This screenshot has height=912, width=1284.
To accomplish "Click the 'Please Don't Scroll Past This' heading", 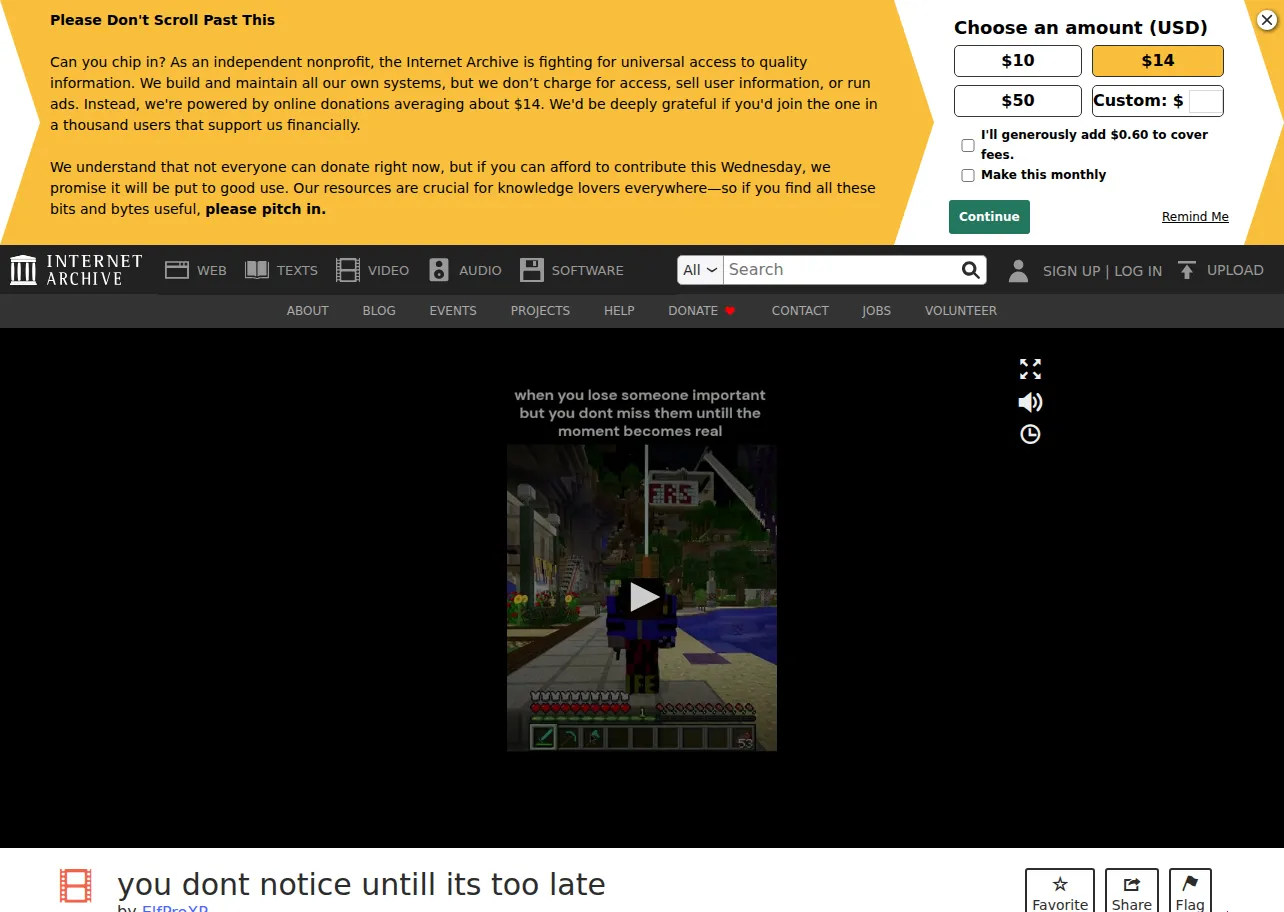I will [162, 20].
